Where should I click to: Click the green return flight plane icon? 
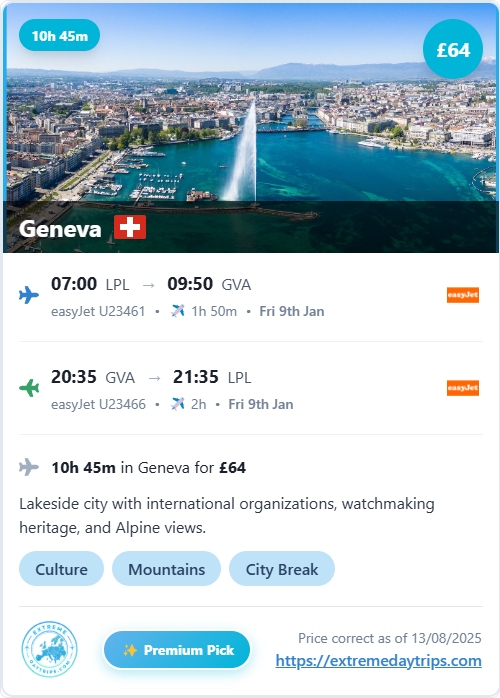click(x=29, y=388)
